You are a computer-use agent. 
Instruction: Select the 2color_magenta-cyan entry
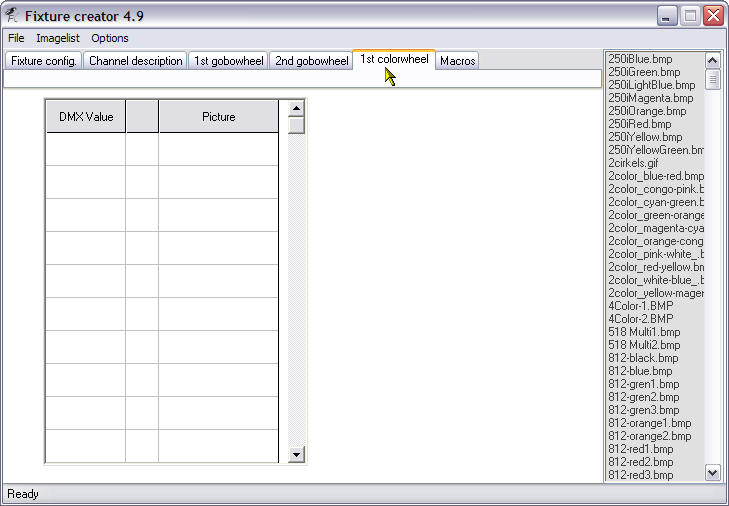(x=656, y=228)
